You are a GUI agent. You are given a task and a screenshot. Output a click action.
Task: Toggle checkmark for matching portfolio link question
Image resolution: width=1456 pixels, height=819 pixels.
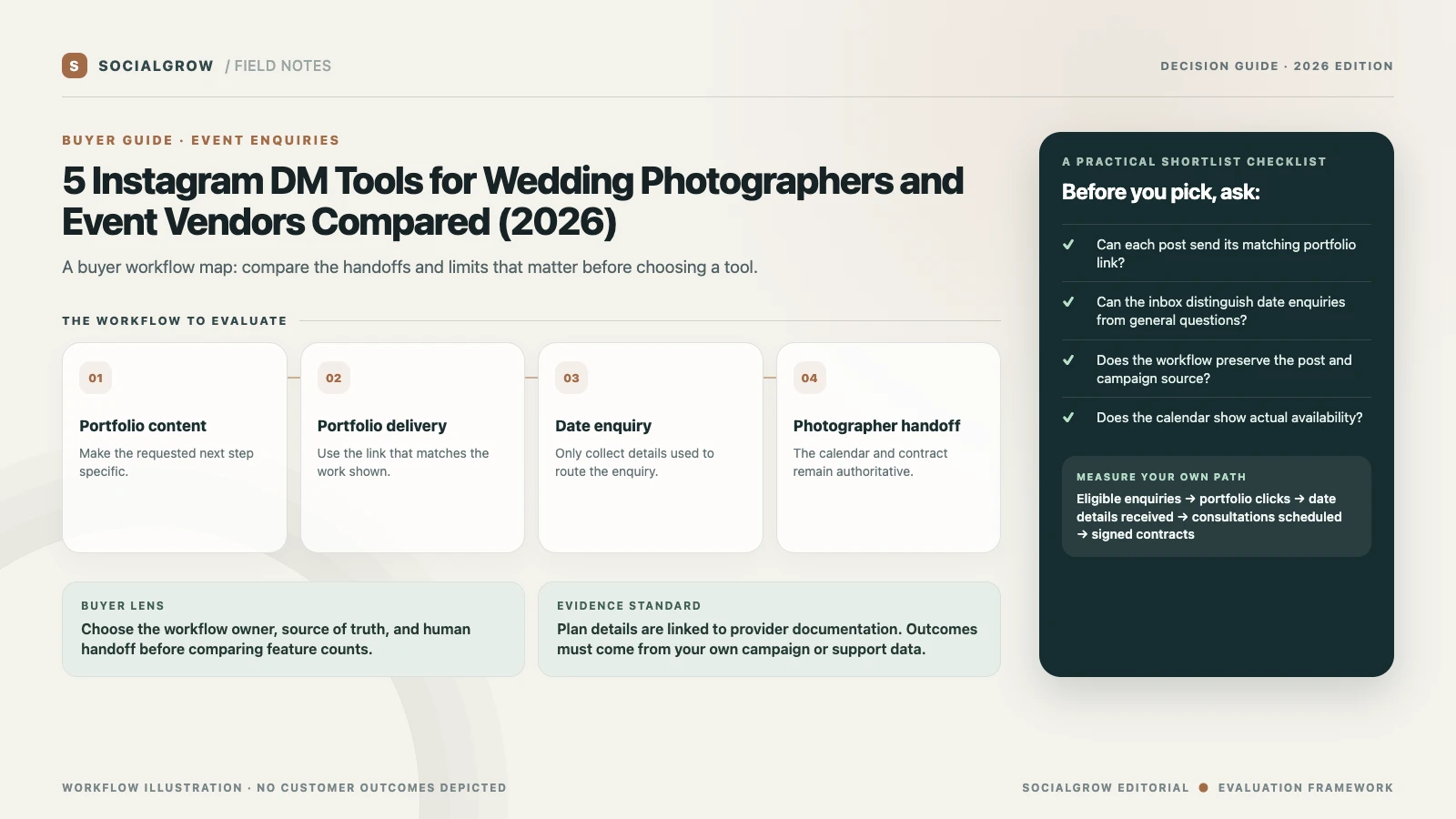point(1068,245)
